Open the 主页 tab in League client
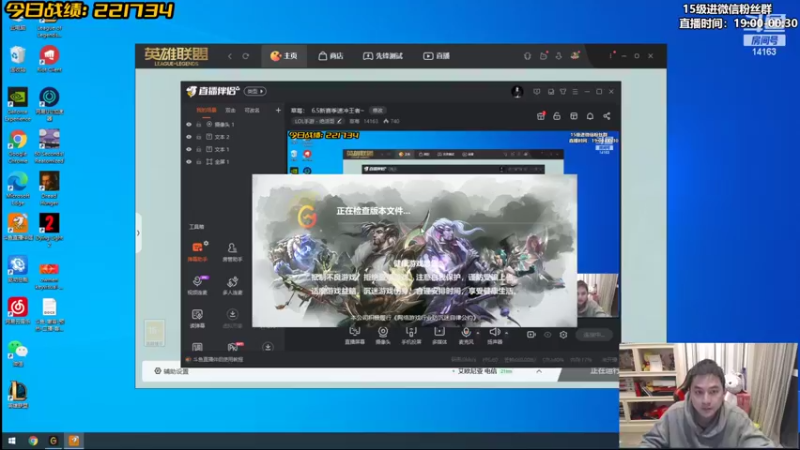This screenshot has height=450, width=800. click(x=284, y=56)
